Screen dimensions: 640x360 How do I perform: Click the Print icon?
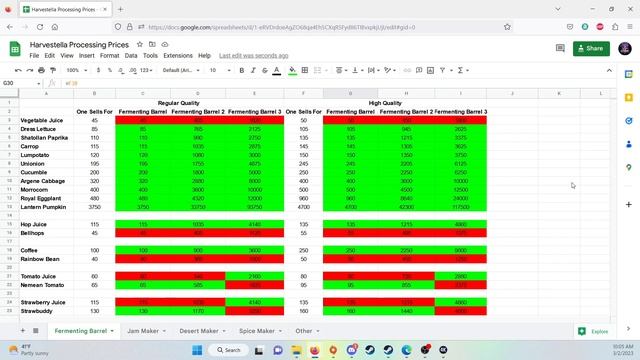pos(41,71)
